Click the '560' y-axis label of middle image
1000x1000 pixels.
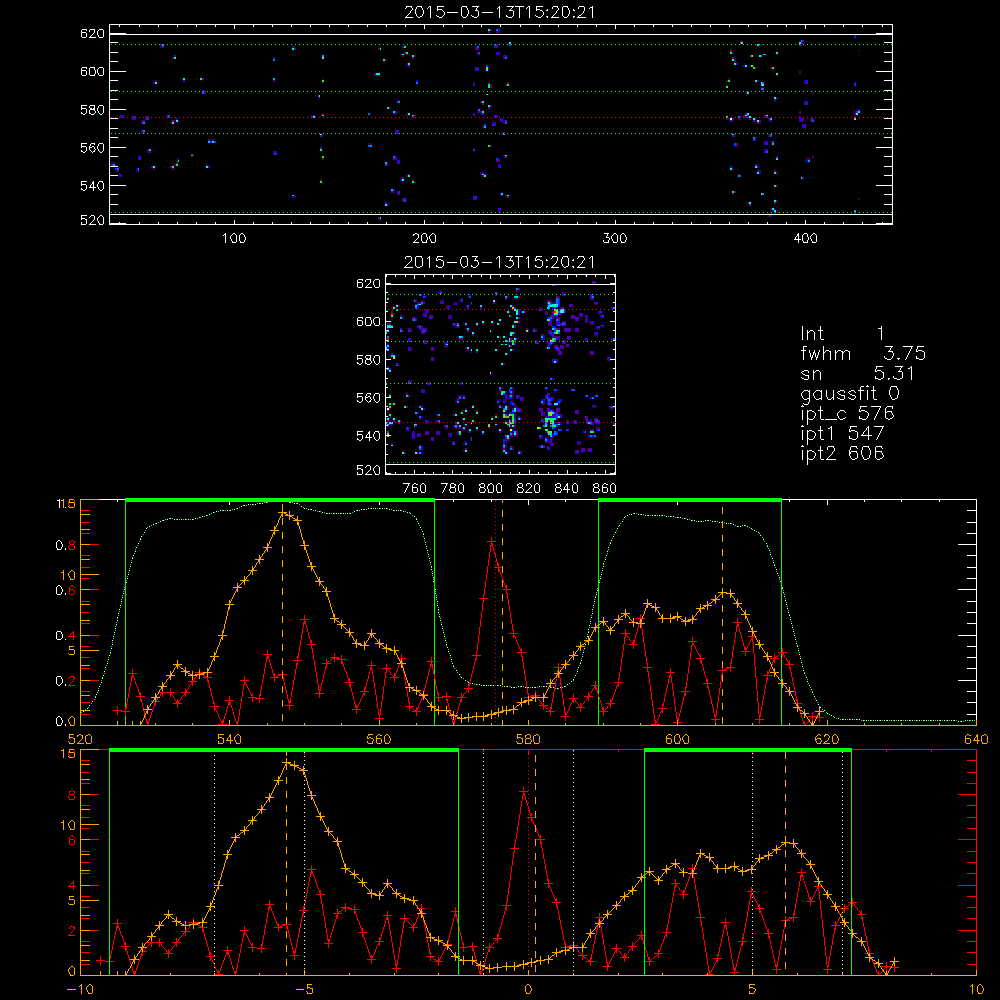click(369, 398)
